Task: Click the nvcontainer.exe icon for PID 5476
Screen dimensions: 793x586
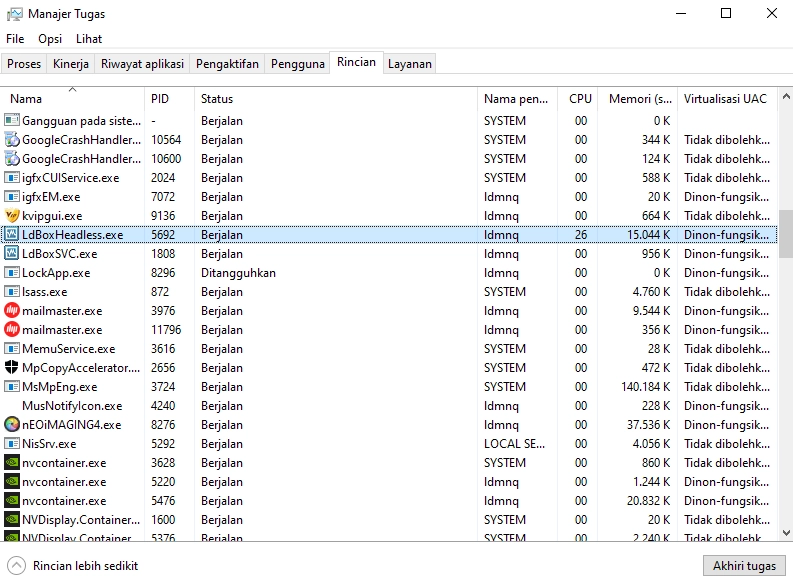Action: tap(12, 501)
